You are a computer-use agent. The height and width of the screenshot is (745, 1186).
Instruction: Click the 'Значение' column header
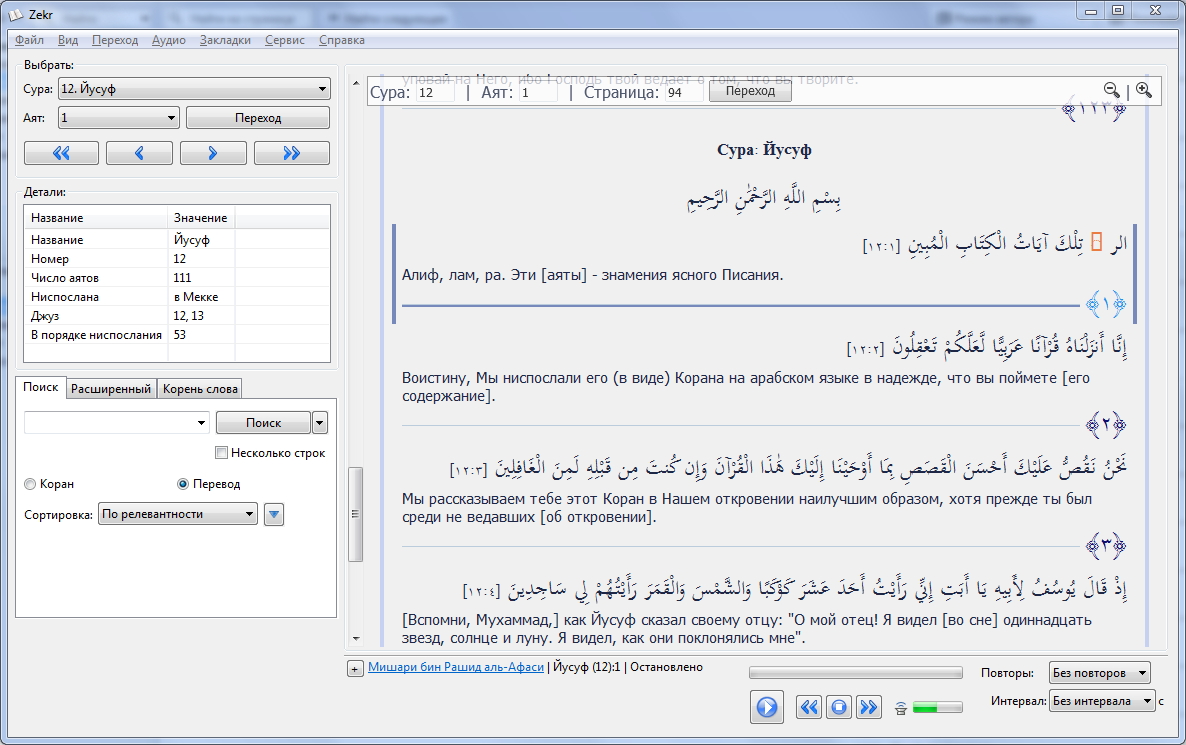point(201,218)
